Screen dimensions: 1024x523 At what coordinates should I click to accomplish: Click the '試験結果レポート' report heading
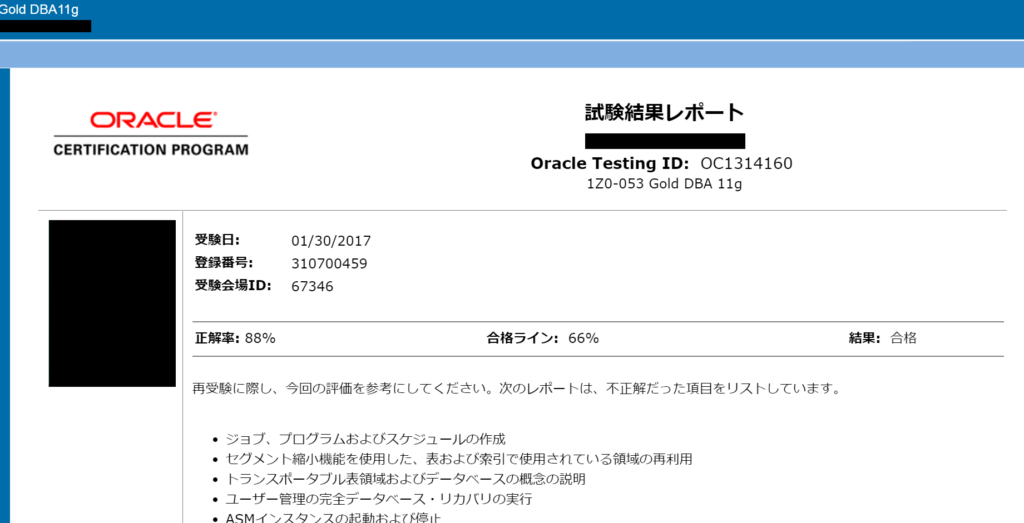tap(665, 113)
